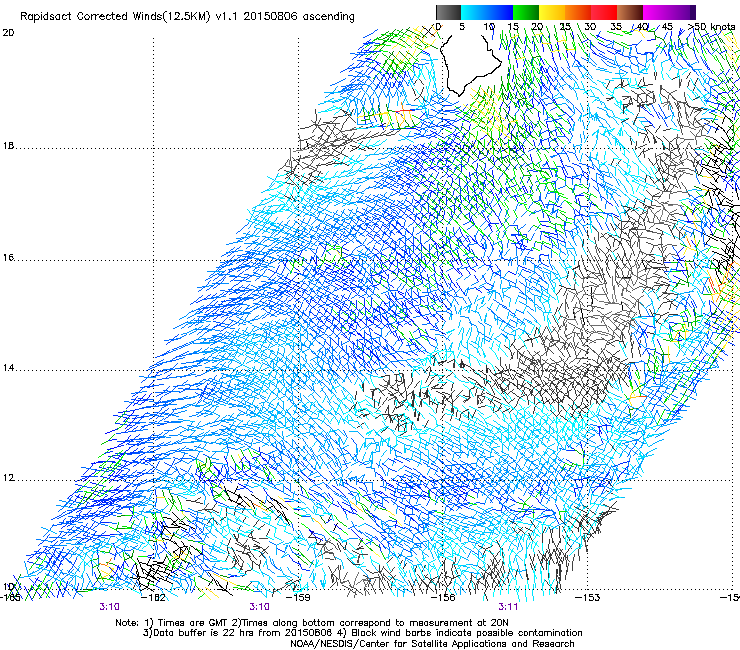The image size is (740, 650).
Task: Select the red 30–35 knots color segment
Action: (x=604, y=12)
